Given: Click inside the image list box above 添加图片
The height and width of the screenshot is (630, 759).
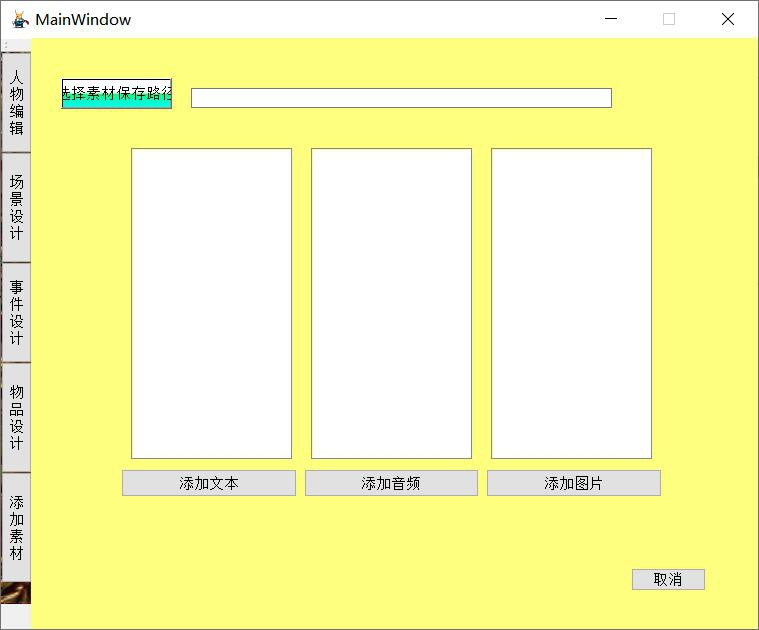Looking at the screenshot, I should [572, 303].
